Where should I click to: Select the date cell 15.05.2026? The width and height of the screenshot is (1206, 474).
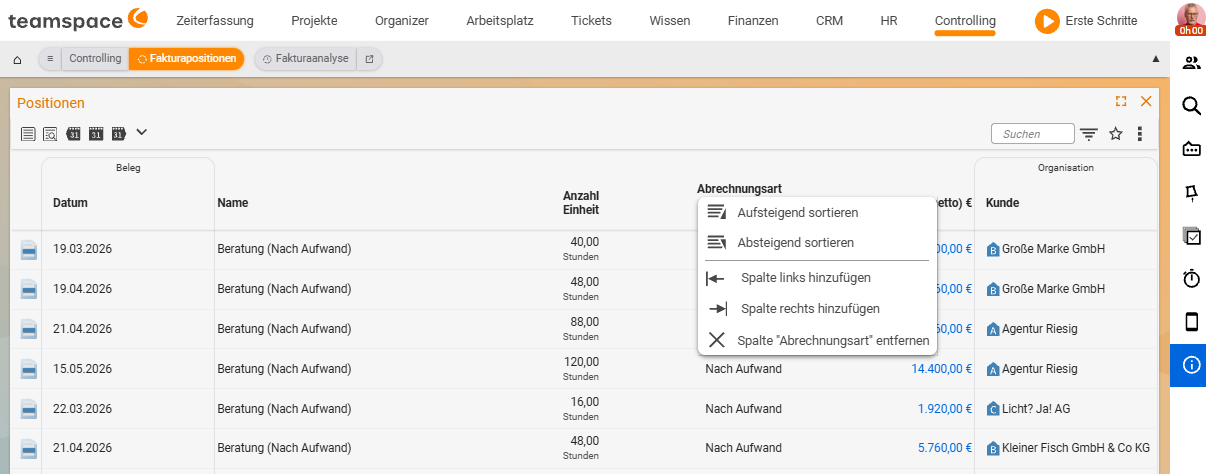[83, 369]
